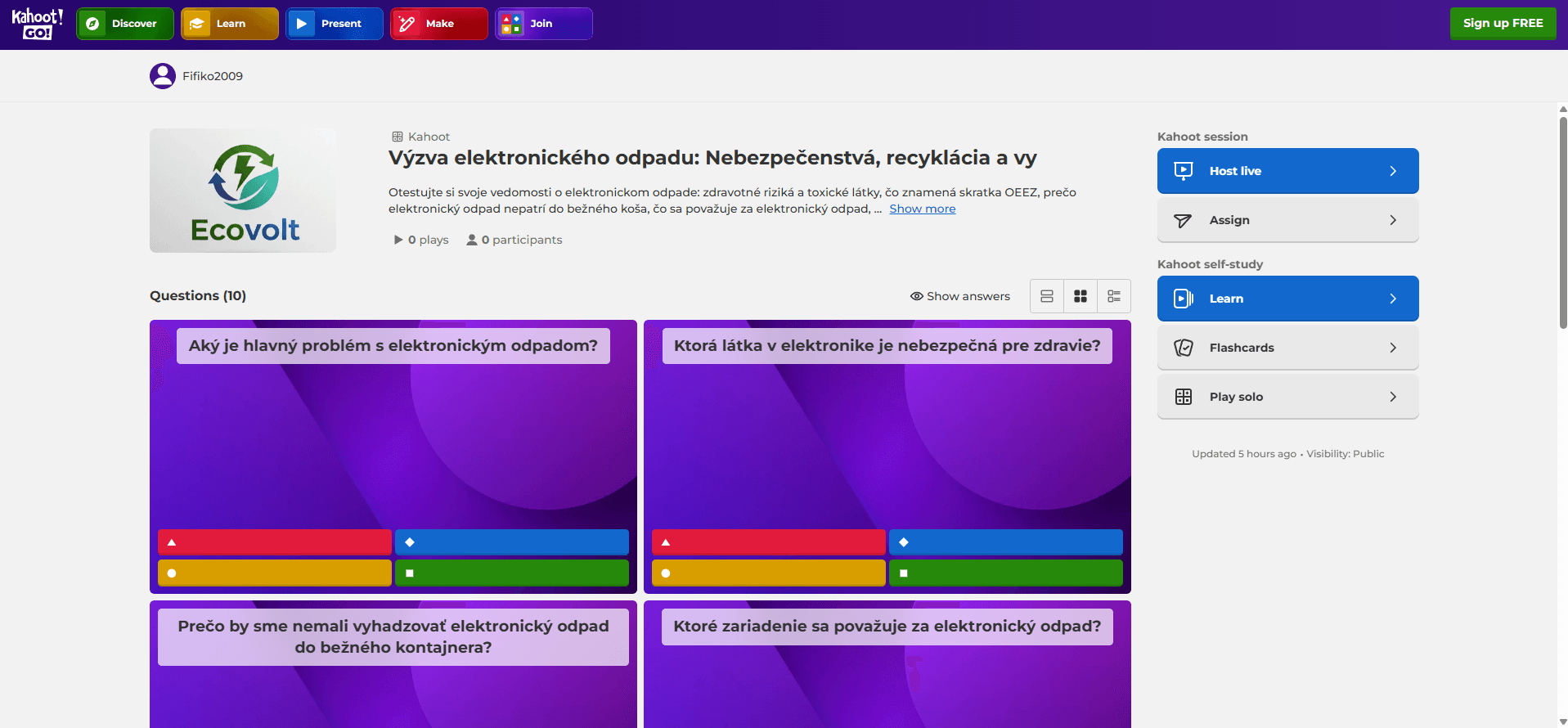Image resolution: width=1568 pixels, height=728 pixels.
Task: Click the Play solo grid icon
Action: (x=1184, y=397)
